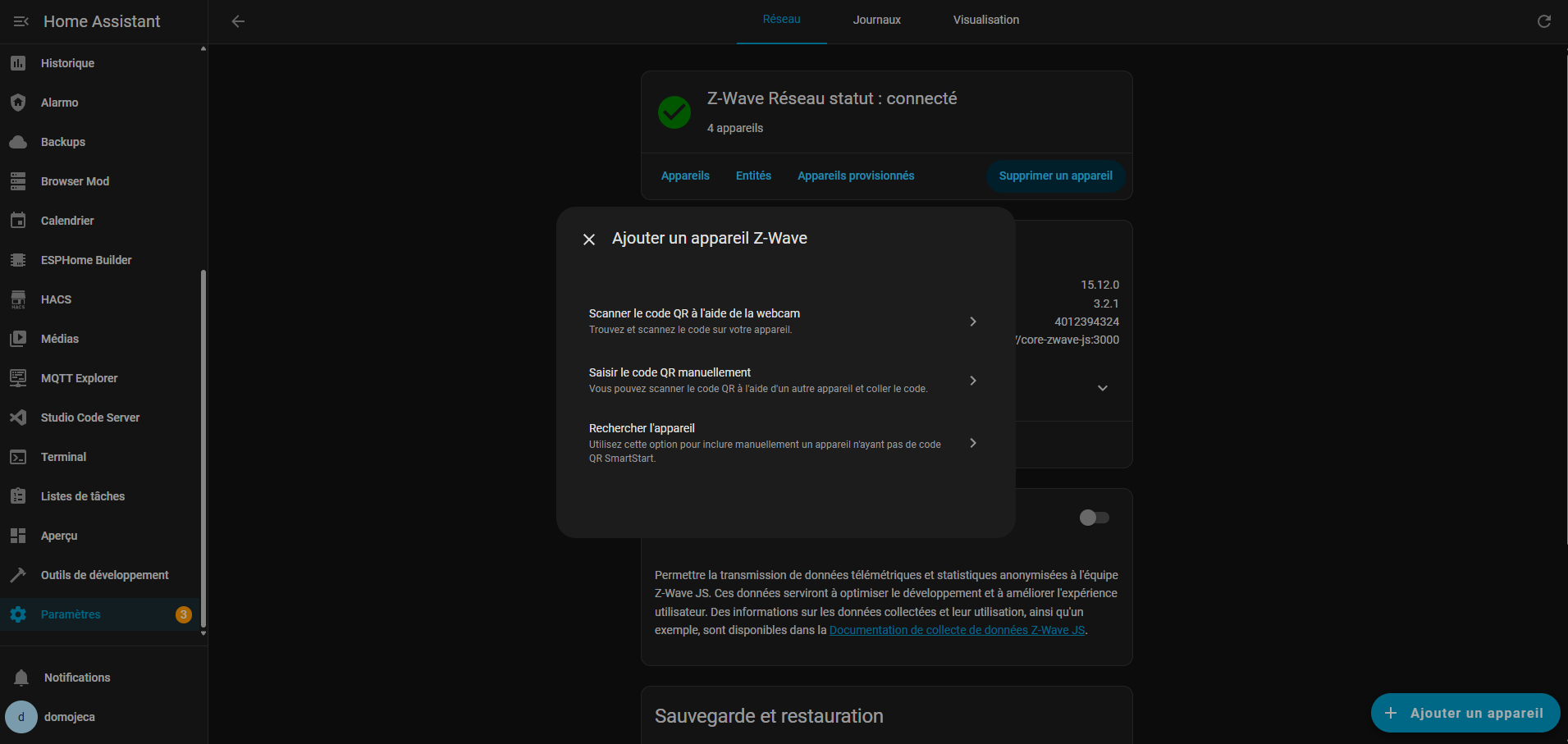Toggle the telemetry data switch
This screenshot has width=1568, height=744.
(x=1094, y=518)
